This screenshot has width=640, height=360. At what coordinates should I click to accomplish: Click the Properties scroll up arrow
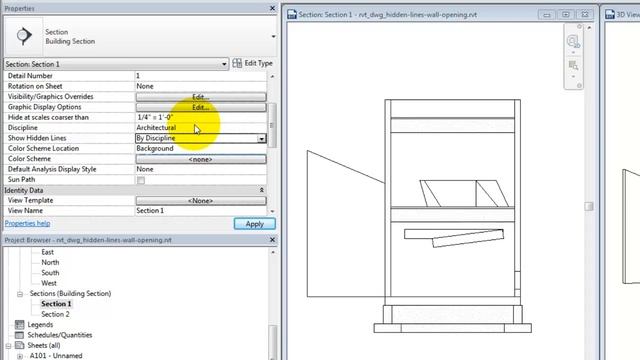[272, 76]
